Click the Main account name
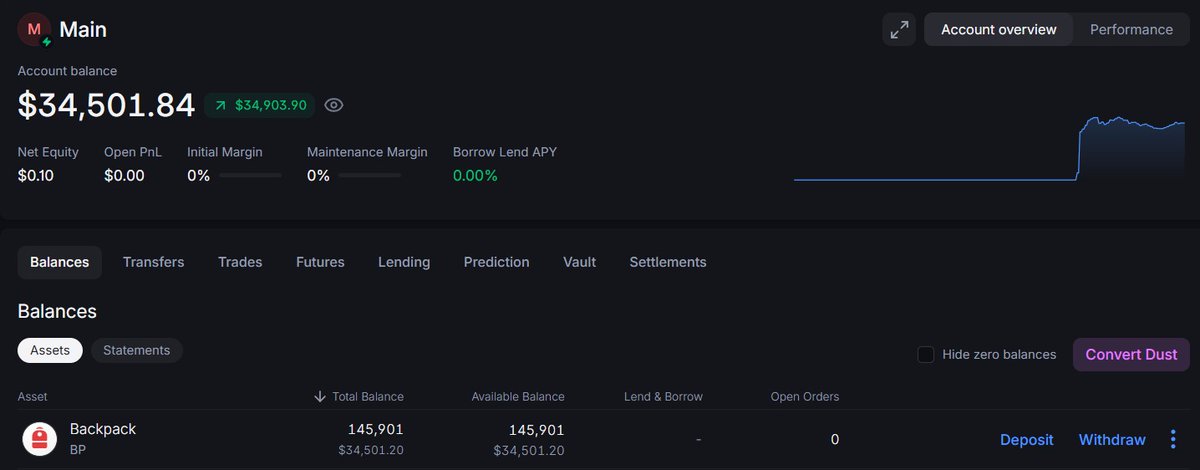 tap(83, 30)
